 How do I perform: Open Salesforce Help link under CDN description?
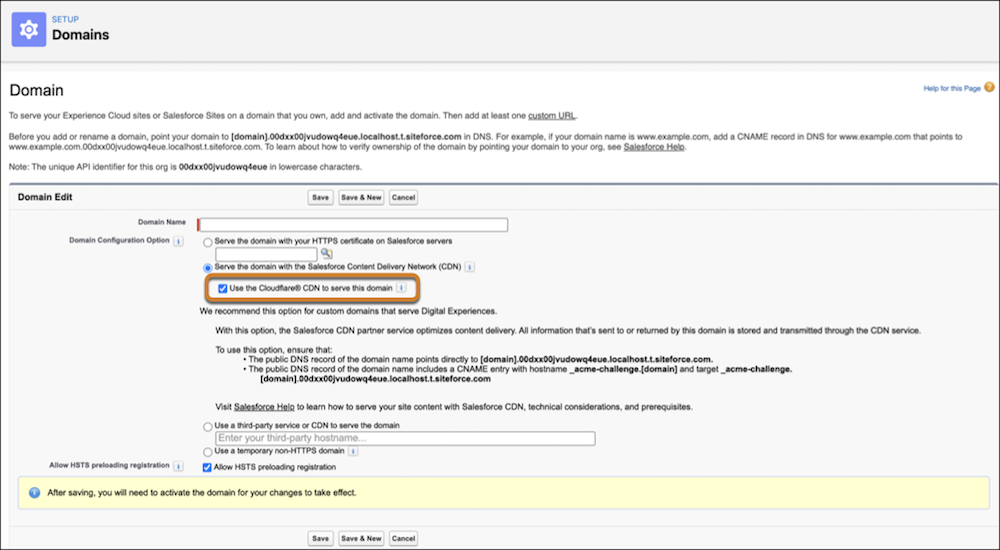[x=264, y=406]
